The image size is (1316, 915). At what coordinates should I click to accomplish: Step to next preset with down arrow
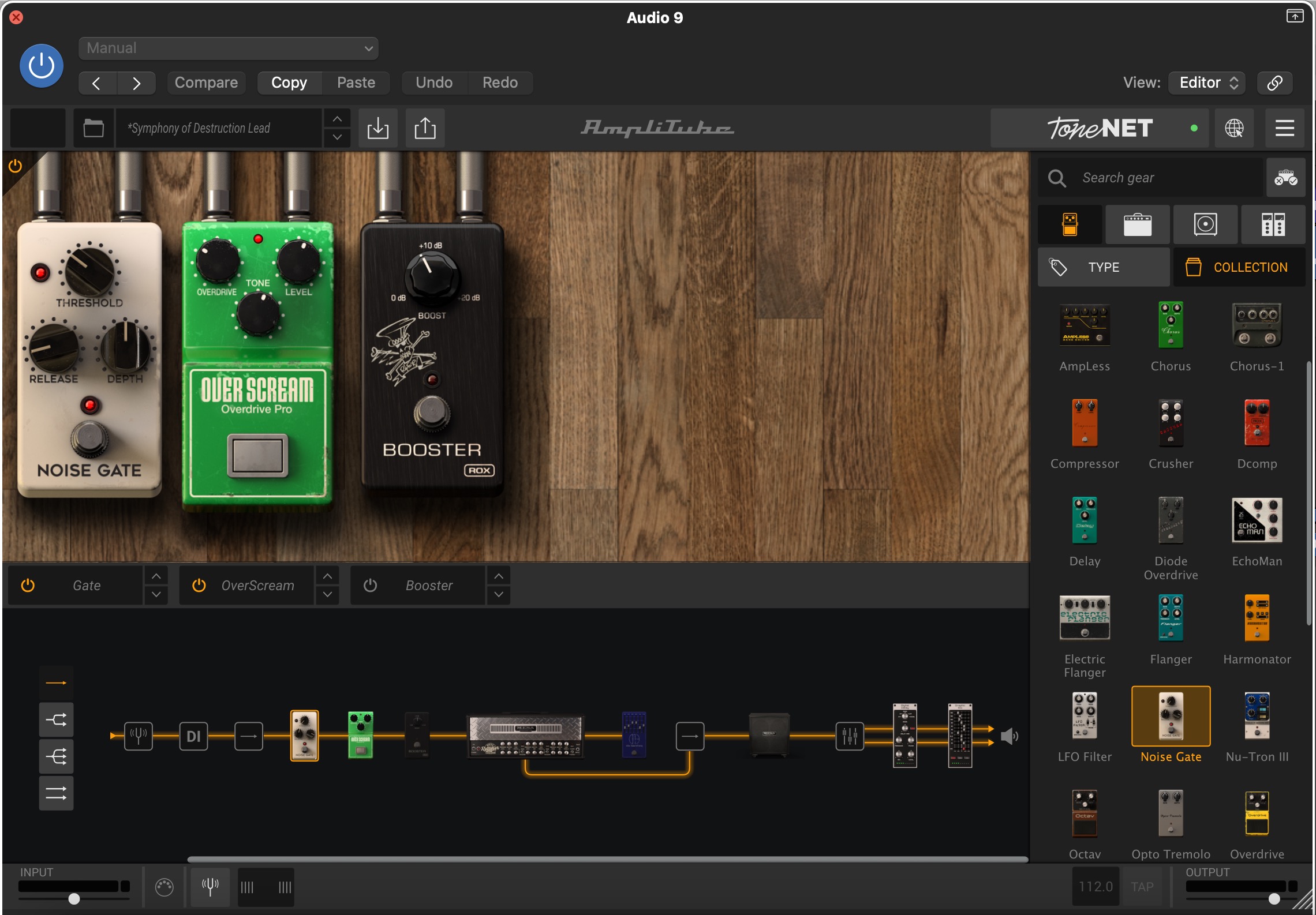(x=337, y=137)
